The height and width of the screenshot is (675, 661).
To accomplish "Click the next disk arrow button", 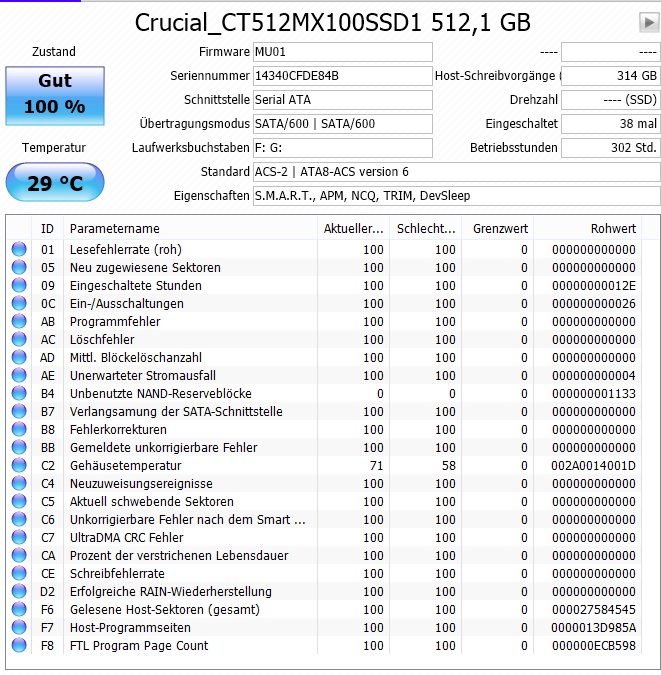I will 649,22.
